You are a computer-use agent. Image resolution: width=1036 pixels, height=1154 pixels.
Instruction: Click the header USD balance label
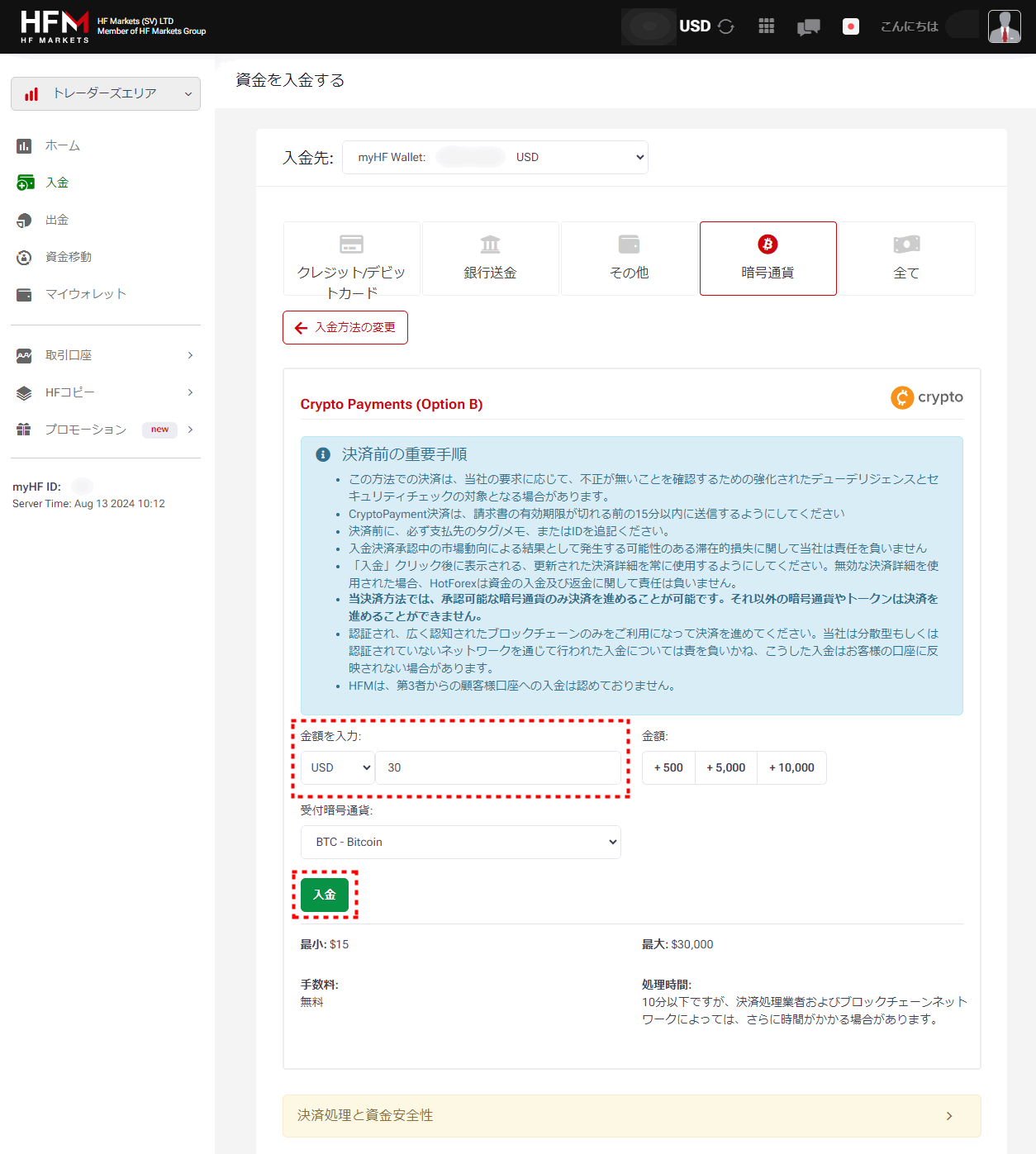tap(695, 26)
